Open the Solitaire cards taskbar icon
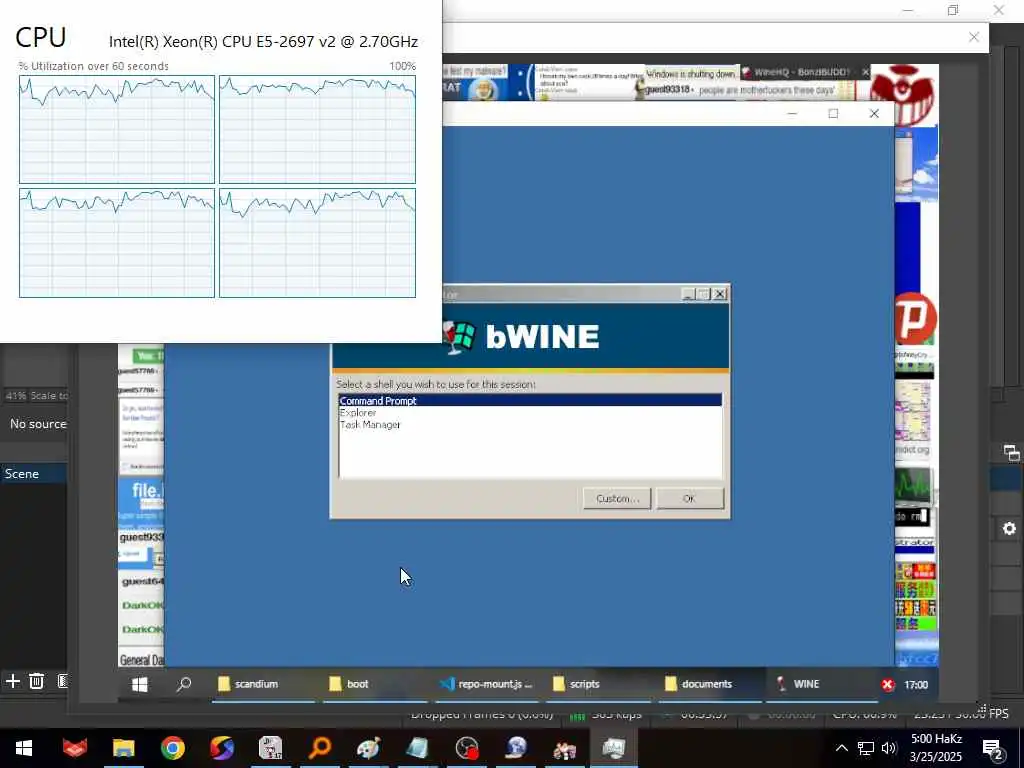This screenshot has height=768, width=1024. pyautogui.click(x=270, y=748)
